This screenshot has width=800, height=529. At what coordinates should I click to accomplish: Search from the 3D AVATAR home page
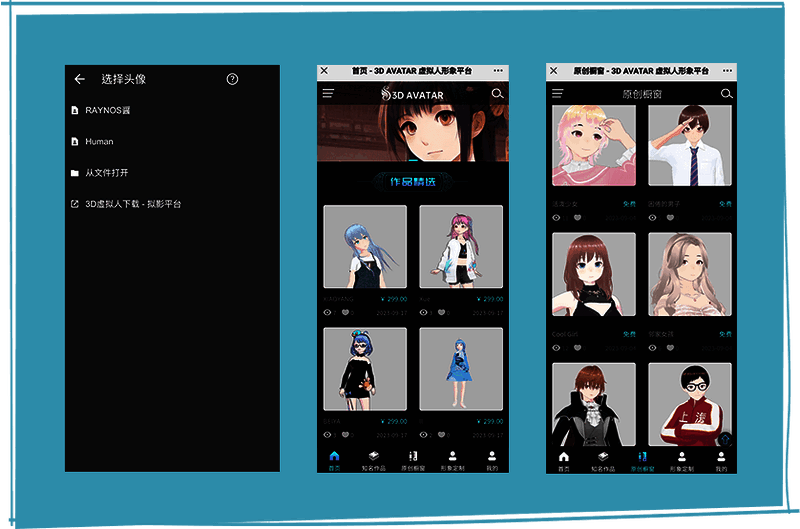[x=497, y=94]
